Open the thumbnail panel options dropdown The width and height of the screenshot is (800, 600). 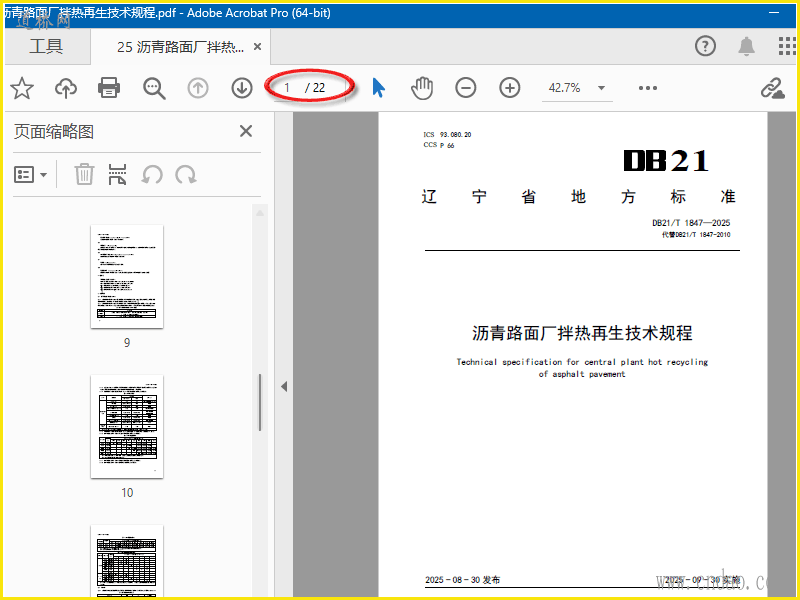pyautogui.click(x=30, y=174)
